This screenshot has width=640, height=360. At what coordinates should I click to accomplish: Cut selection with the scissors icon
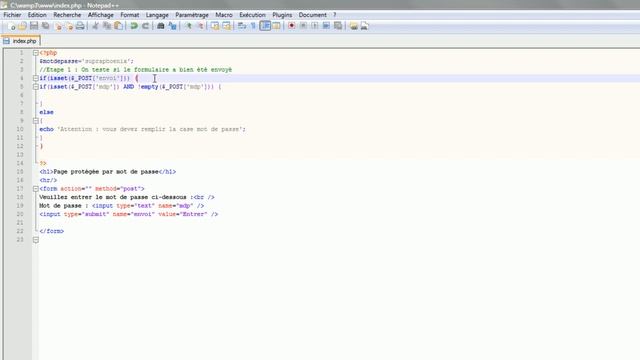(95, 26)
